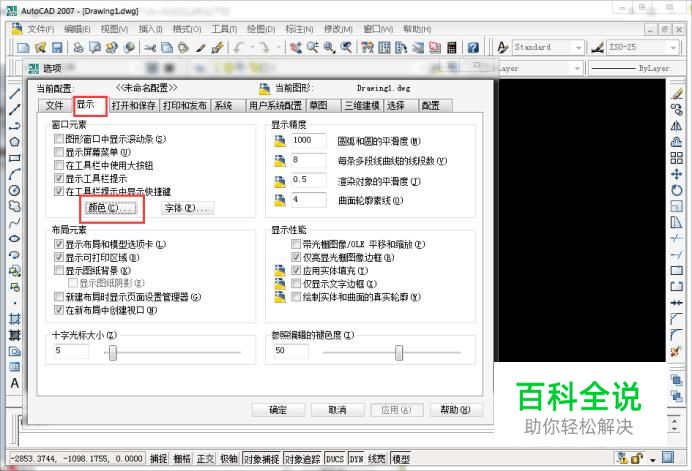Click the Help question mark icon
The height and width of the screenshot is (471, 692).
coord(473,47)
